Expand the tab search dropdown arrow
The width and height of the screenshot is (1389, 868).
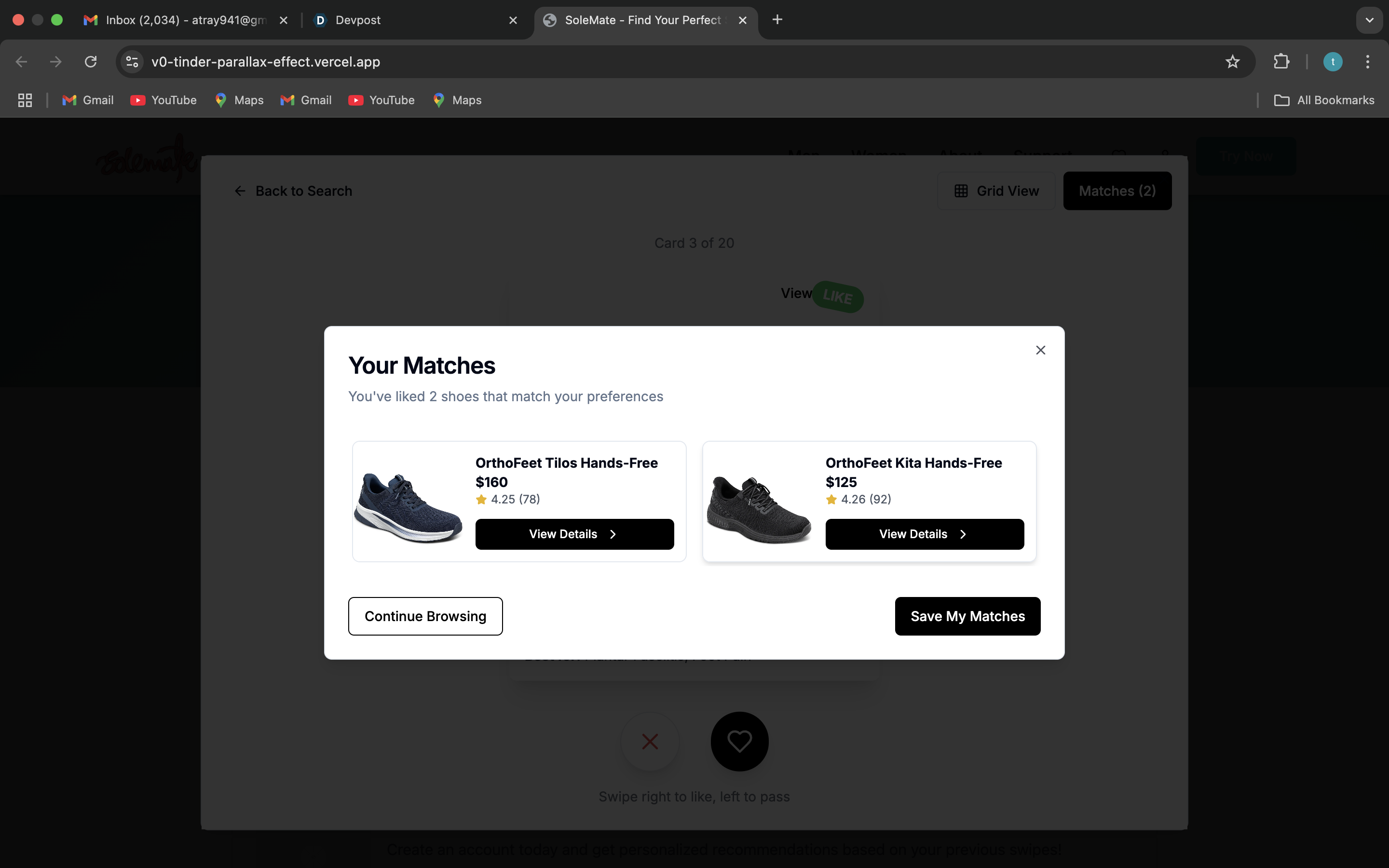[1369, 20]
